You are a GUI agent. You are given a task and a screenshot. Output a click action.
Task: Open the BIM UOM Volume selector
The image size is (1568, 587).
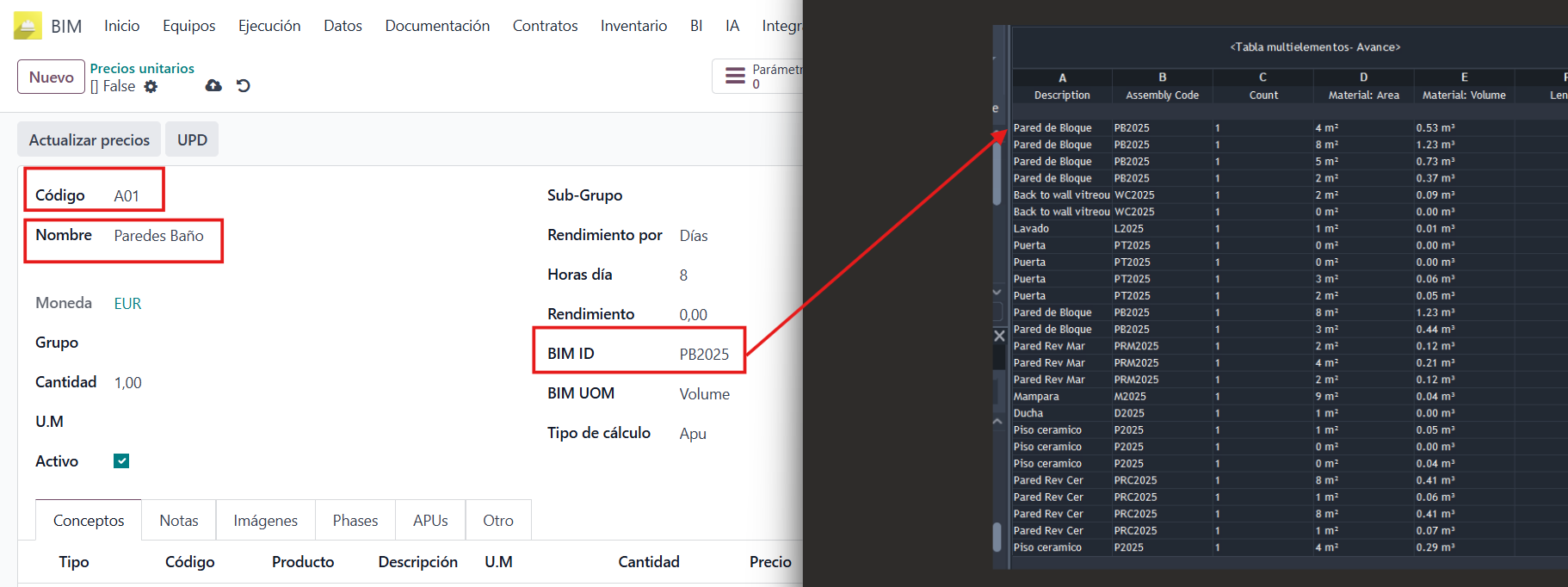704,394
